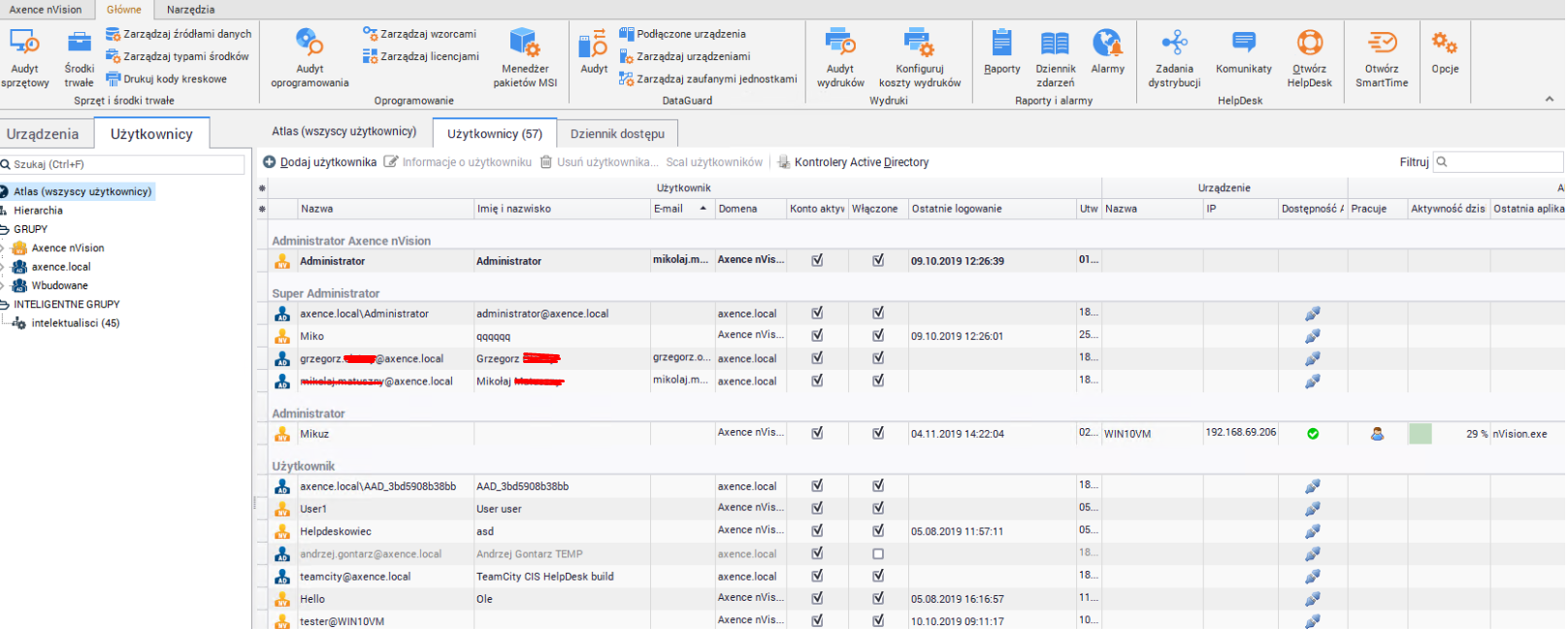Open Audyt sprzętowy hardware audit icon
1568x630 pixels.
click(24, 45)
